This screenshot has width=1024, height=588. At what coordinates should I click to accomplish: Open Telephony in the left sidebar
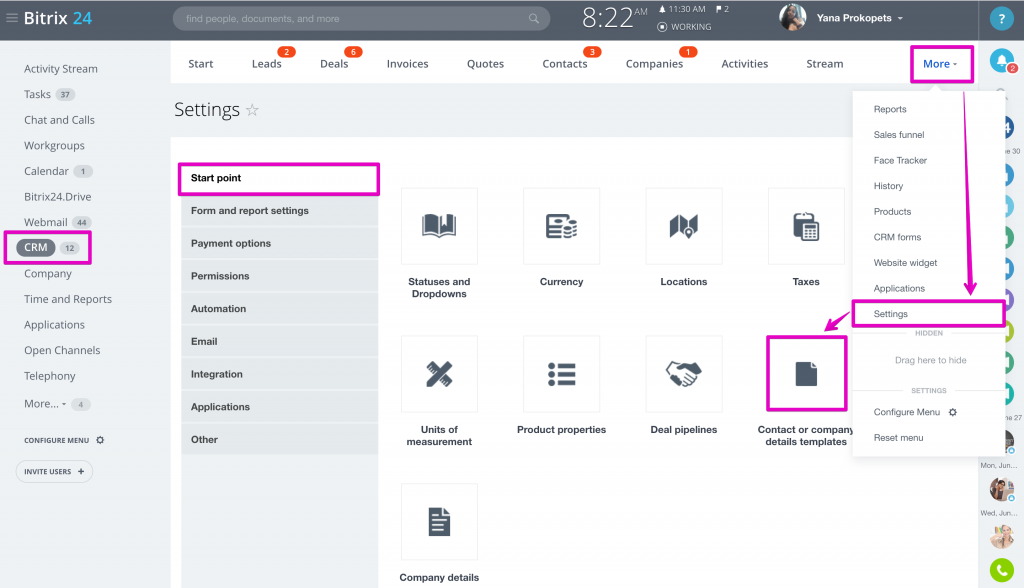point(50,376)
